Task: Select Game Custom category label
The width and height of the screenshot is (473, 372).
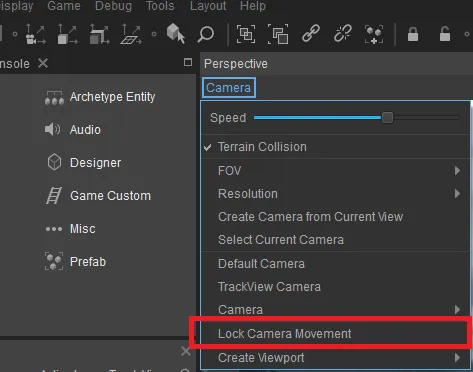Action: (110, 196)
